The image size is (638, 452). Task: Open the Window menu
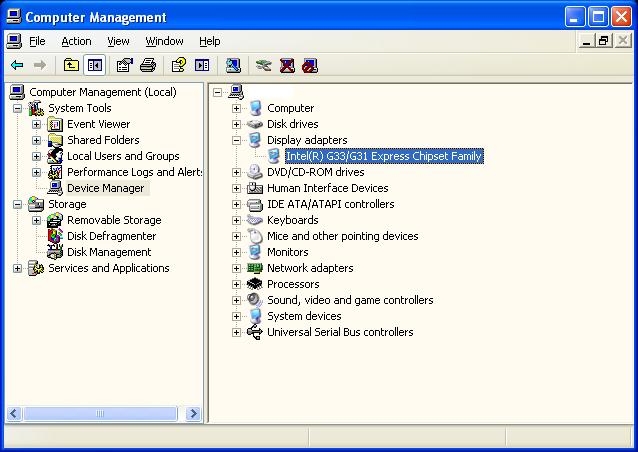tap(164, 41)
